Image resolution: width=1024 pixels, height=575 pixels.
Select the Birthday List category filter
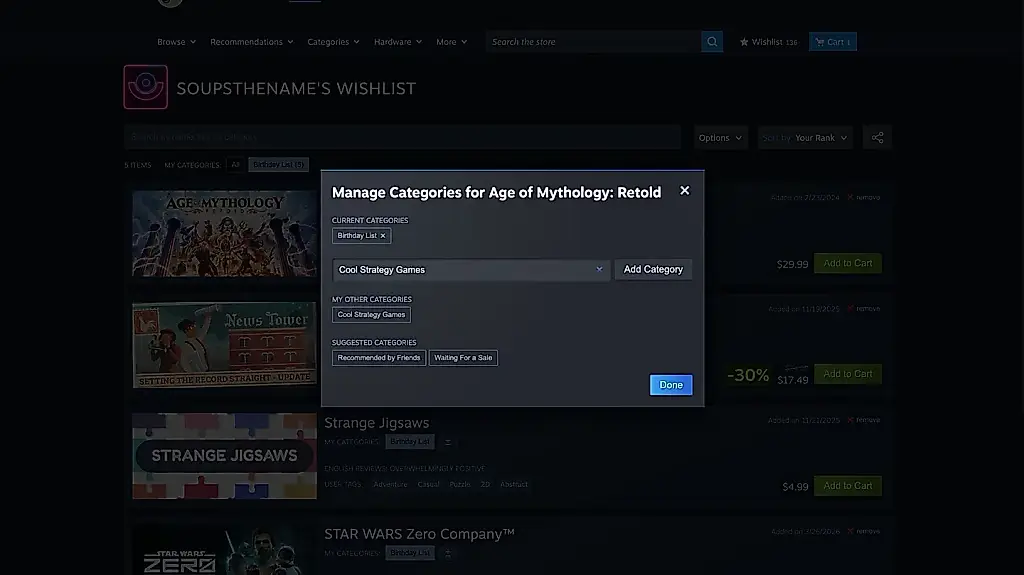click(x=278, y=165)
